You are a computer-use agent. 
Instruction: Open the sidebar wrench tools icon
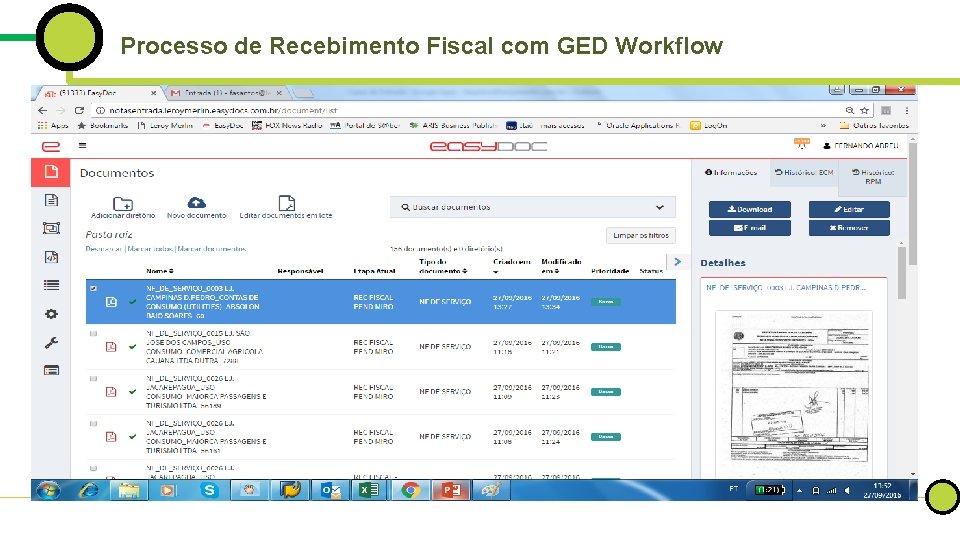tap(51, 342)
